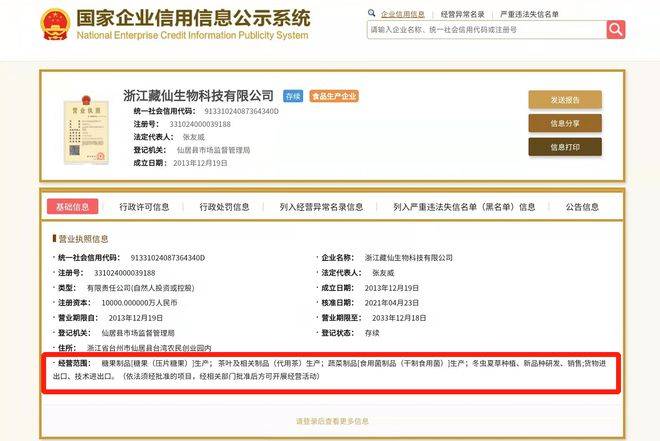Click the 发送报告 button
This screenshot has width=660, height=441.
pyautogui.click(x=565, y=100)
